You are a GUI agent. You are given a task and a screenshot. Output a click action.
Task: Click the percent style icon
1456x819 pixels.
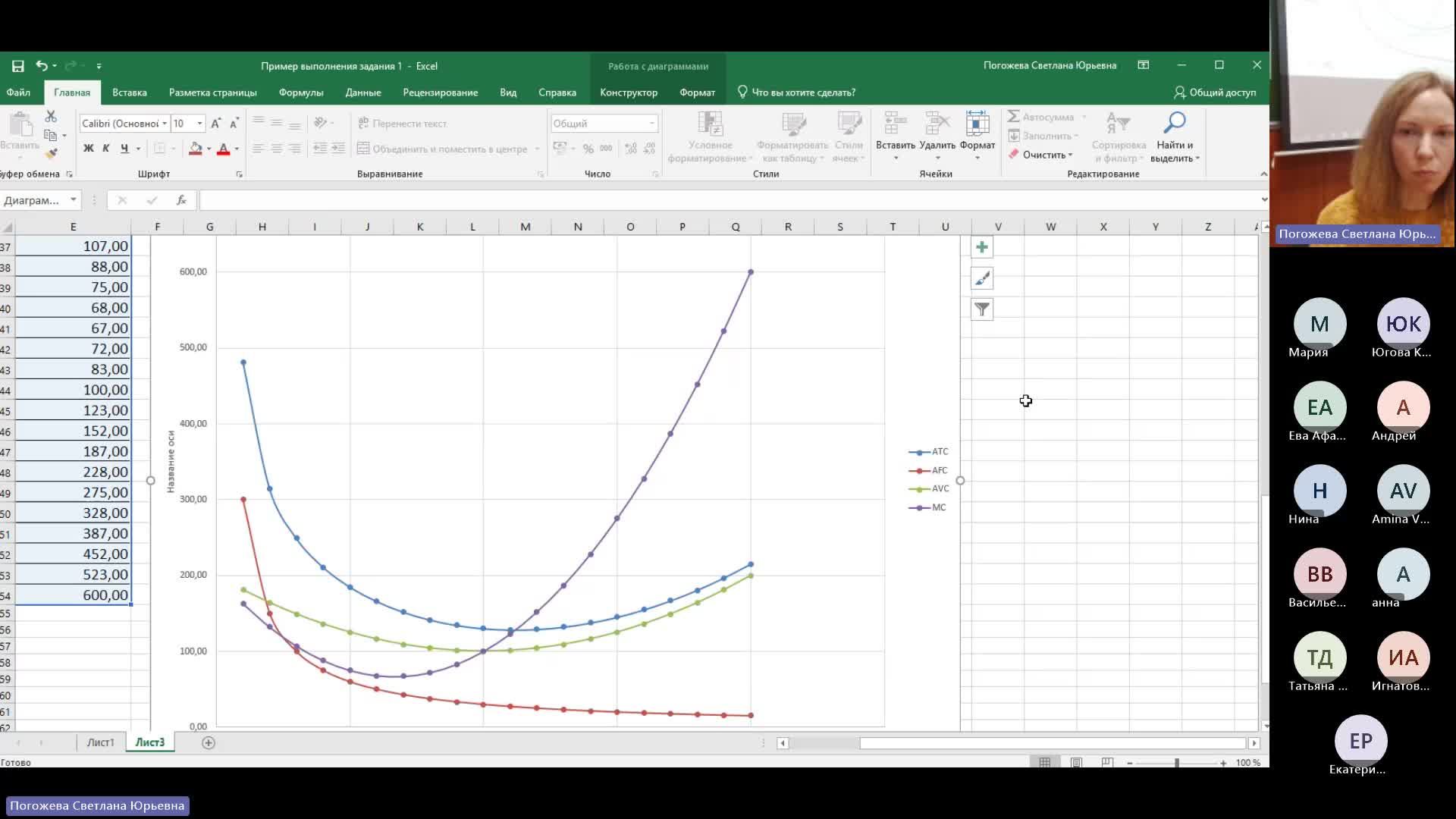click(x=588, y=149)
